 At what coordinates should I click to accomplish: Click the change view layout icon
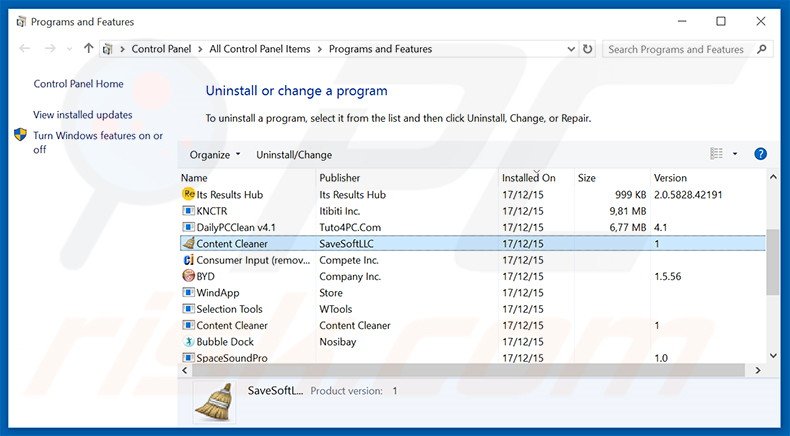716,154
